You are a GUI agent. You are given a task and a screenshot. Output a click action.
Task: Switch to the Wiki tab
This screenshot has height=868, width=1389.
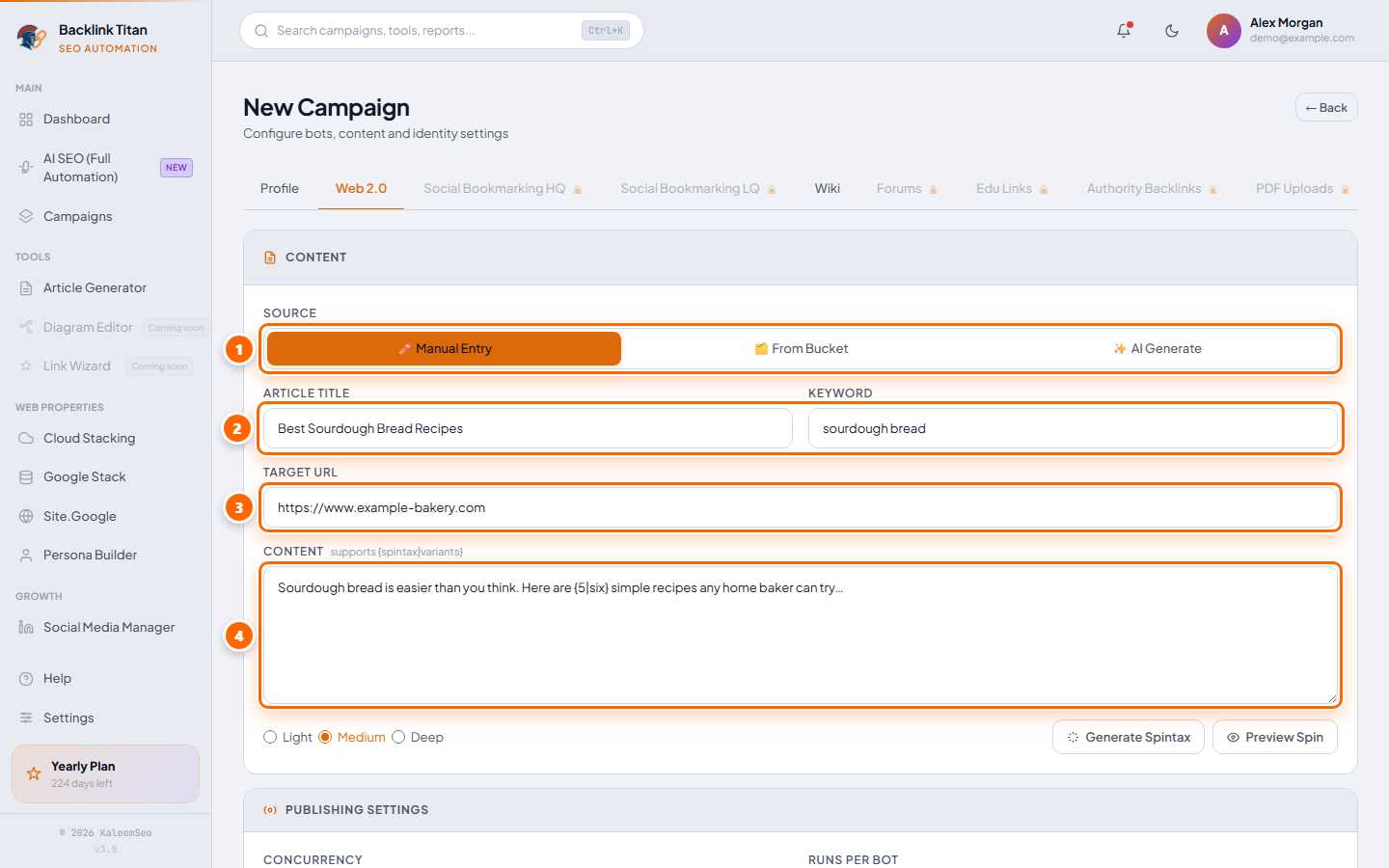tap(828, 188)
